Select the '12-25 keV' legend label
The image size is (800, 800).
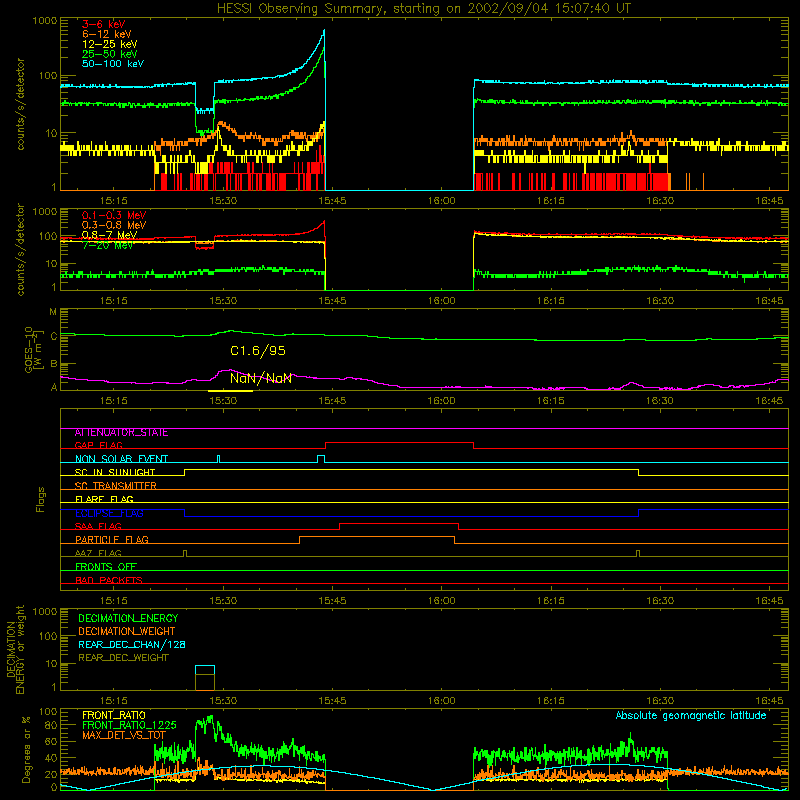coord(109,44)
